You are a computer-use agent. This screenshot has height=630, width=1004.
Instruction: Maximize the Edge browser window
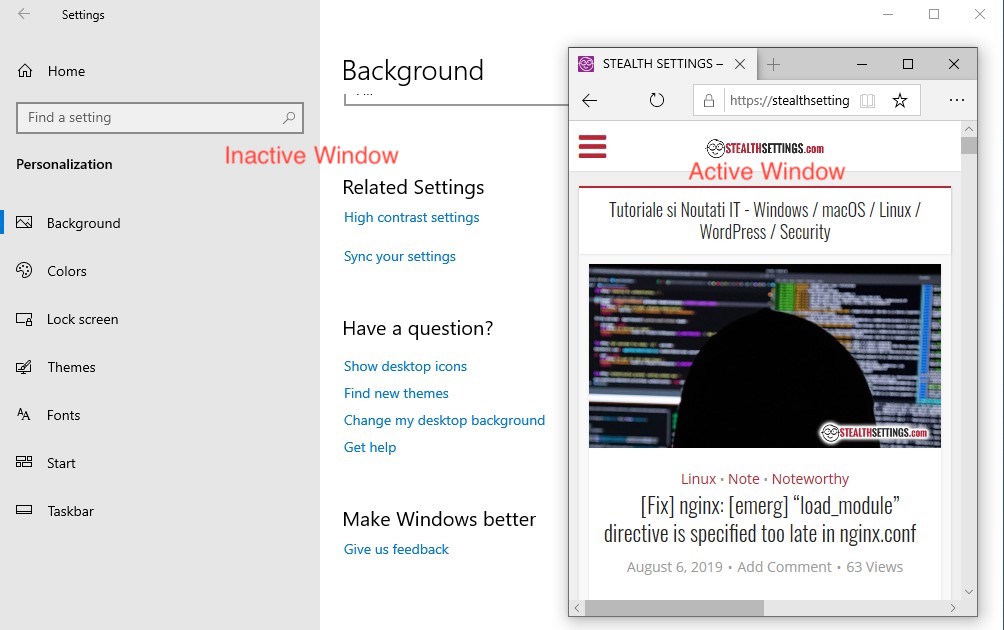tap(907, 64)
